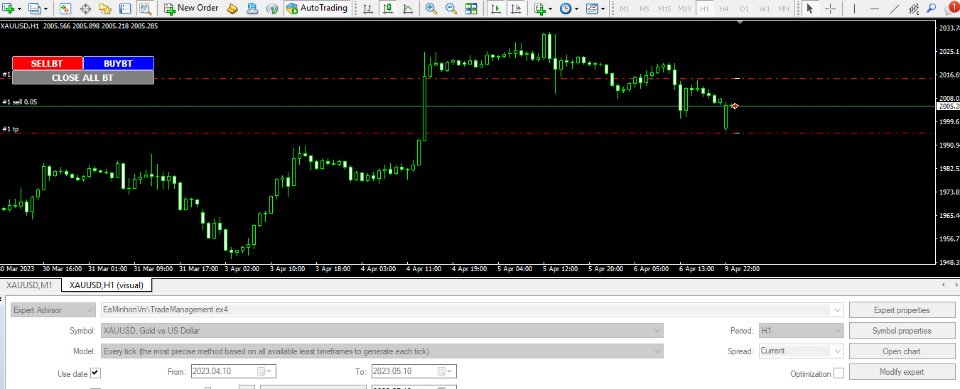960x389 pixels.
Task: Open the Periods clock icon
Action: click(565, 9)
